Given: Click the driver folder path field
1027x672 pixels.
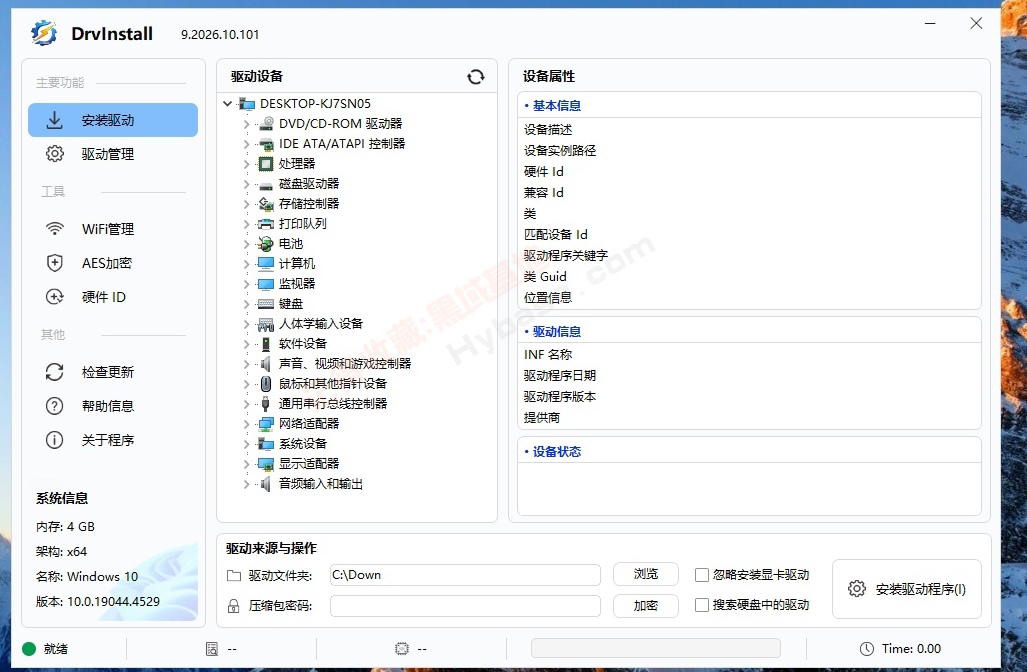Looking at the screenshot, I should [x=465, y=574].
